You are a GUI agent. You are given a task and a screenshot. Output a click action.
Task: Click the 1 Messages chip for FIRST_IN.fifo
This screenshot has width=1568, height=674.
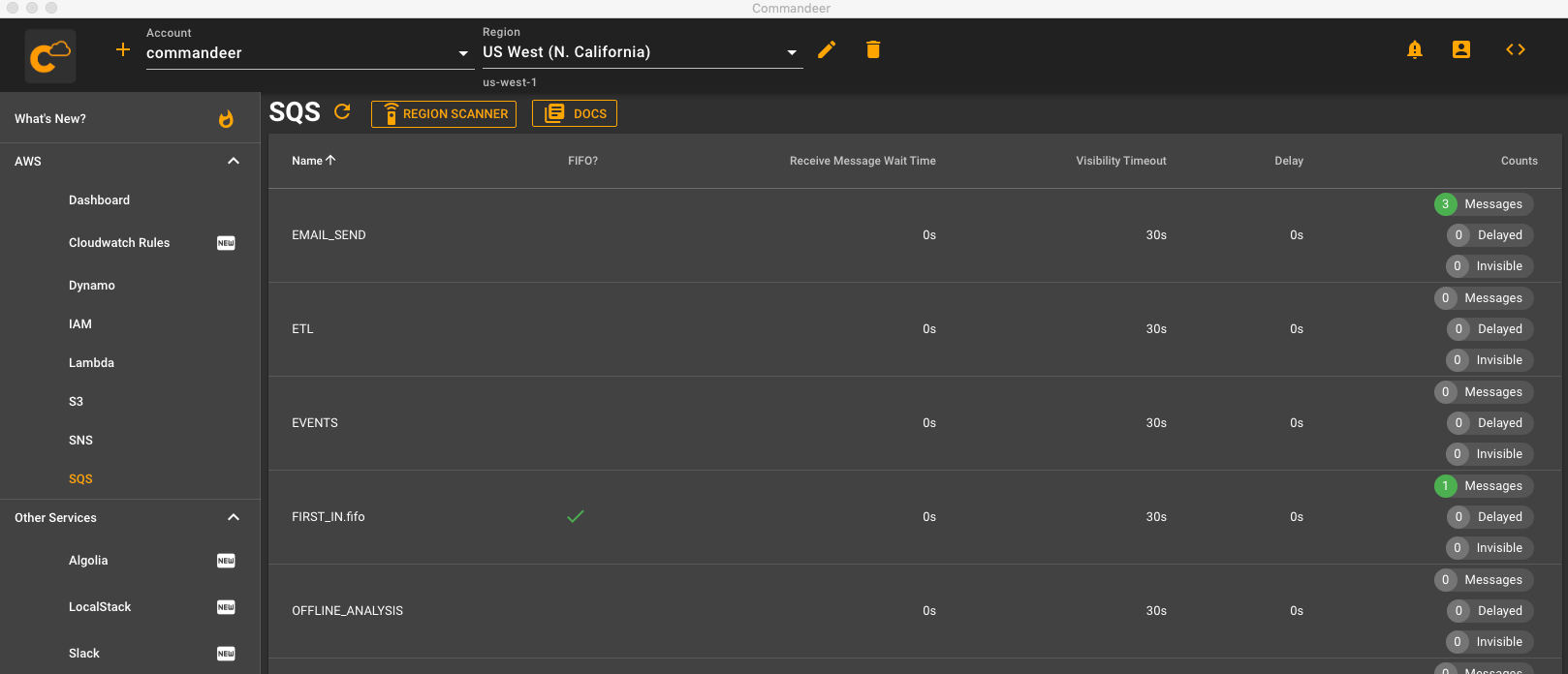(x=1484, y=486)
